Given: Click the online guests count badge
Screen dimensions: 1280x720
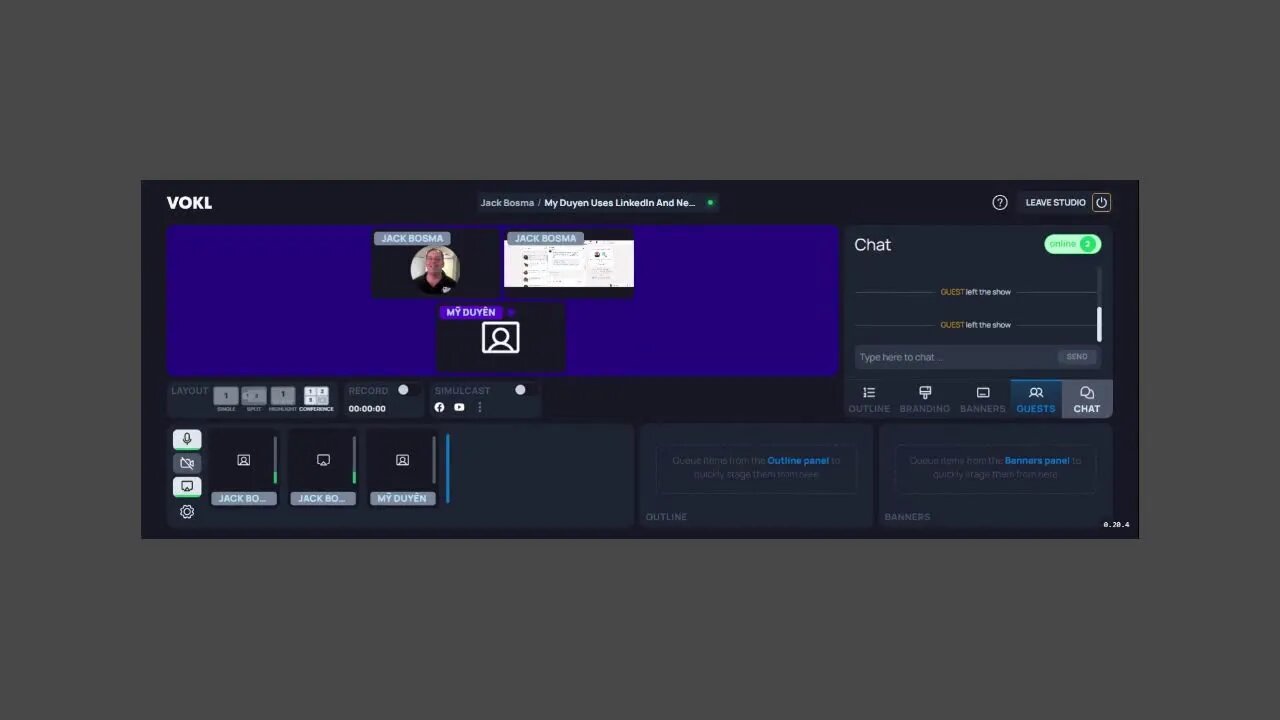Looking at the screenshot, I should pos(1072,244).
